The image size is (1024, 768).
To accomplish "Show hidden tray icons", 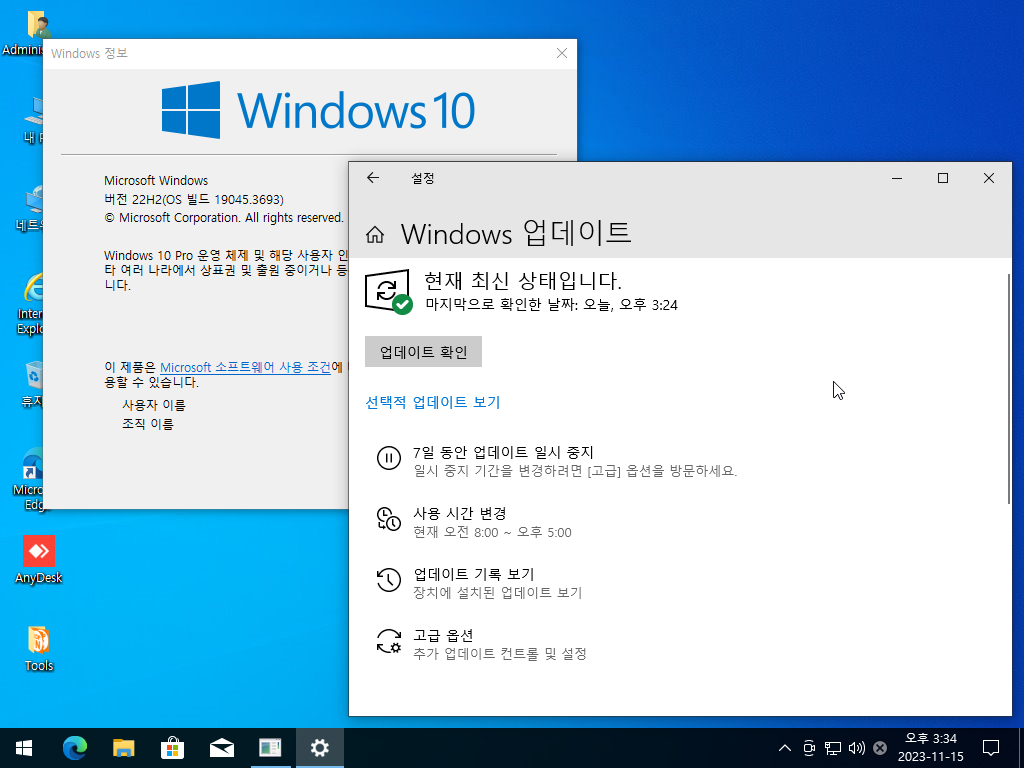I will (785, 748).
